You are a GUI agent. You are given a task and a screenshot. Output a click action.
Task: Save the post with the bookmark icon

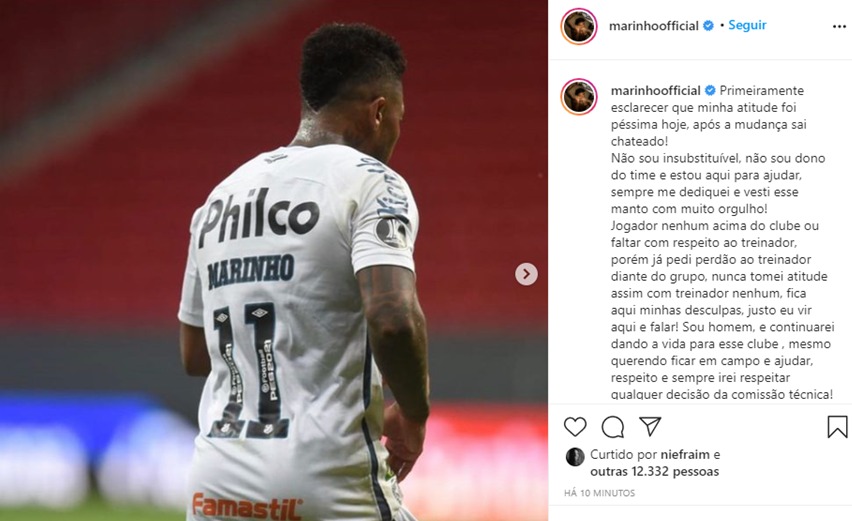pos(837,426)
